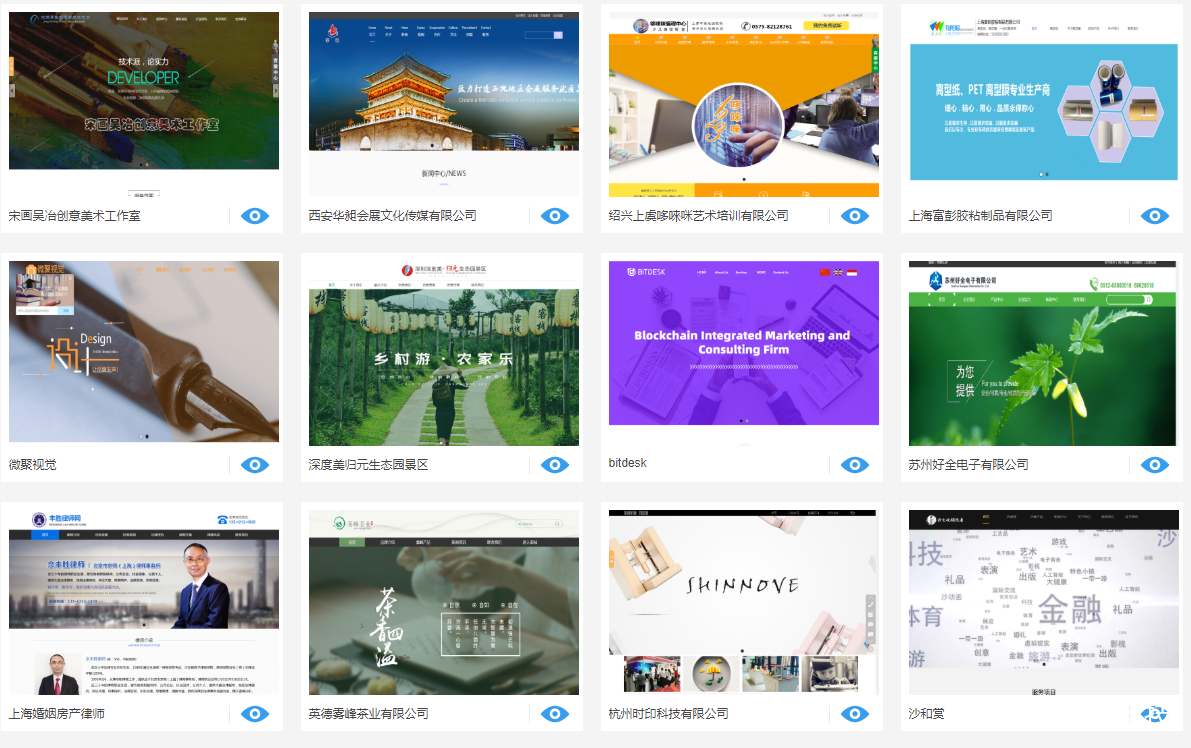Click the 上海富彭胶粘制品有限公司 title
Screen dimensions: 1191x748
point(981,216)
